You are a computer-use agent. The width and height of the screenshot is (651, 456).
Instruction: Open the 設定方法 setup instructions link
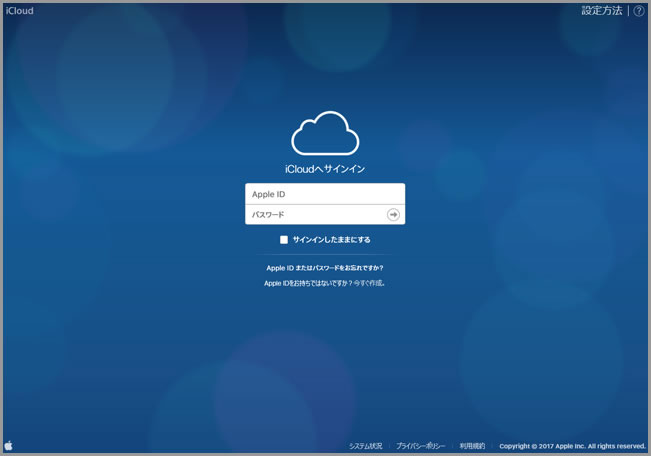[x=602, y=11]
